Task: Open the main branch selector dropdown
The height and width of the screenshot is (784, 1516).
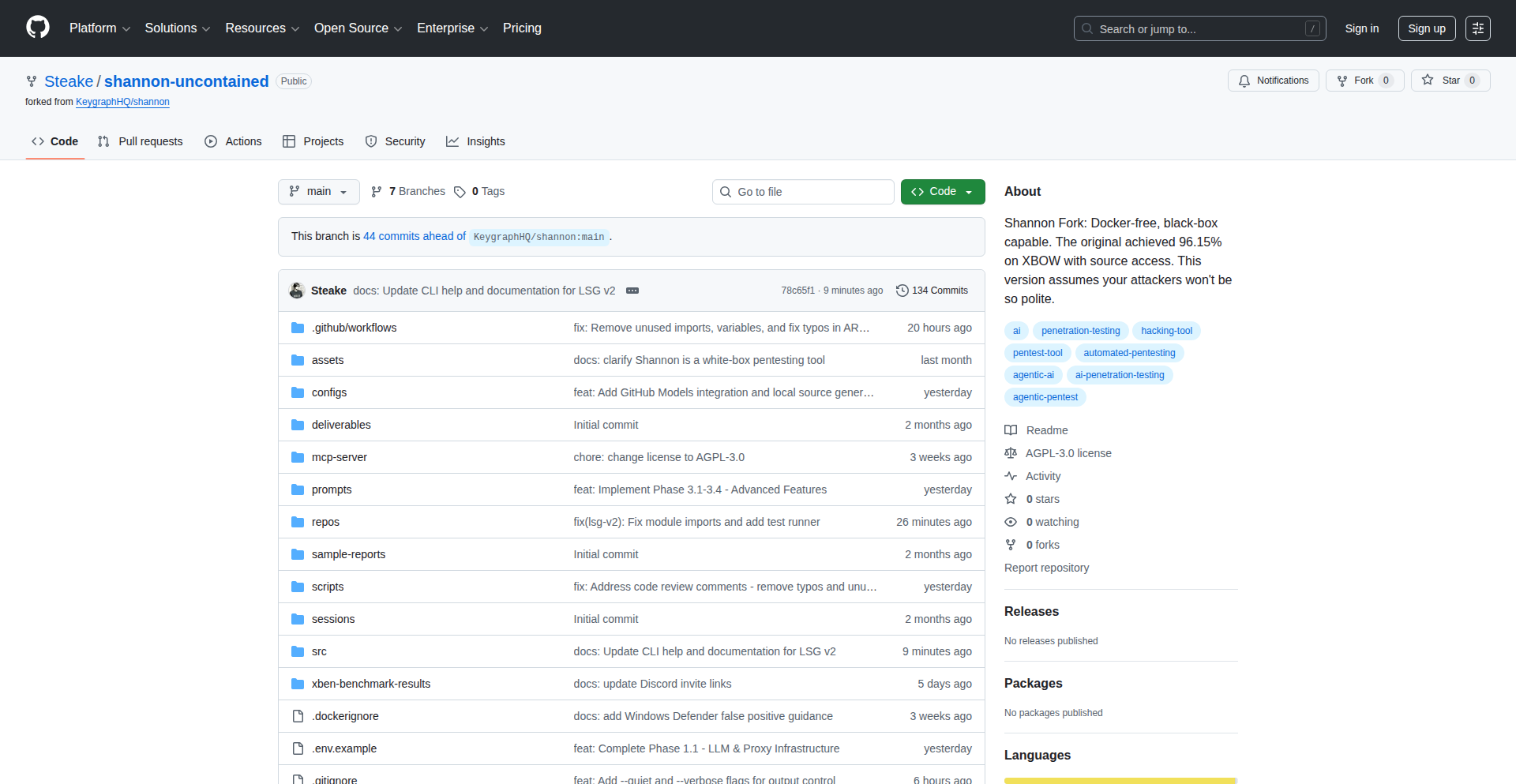Action: [x=318, y=191]
